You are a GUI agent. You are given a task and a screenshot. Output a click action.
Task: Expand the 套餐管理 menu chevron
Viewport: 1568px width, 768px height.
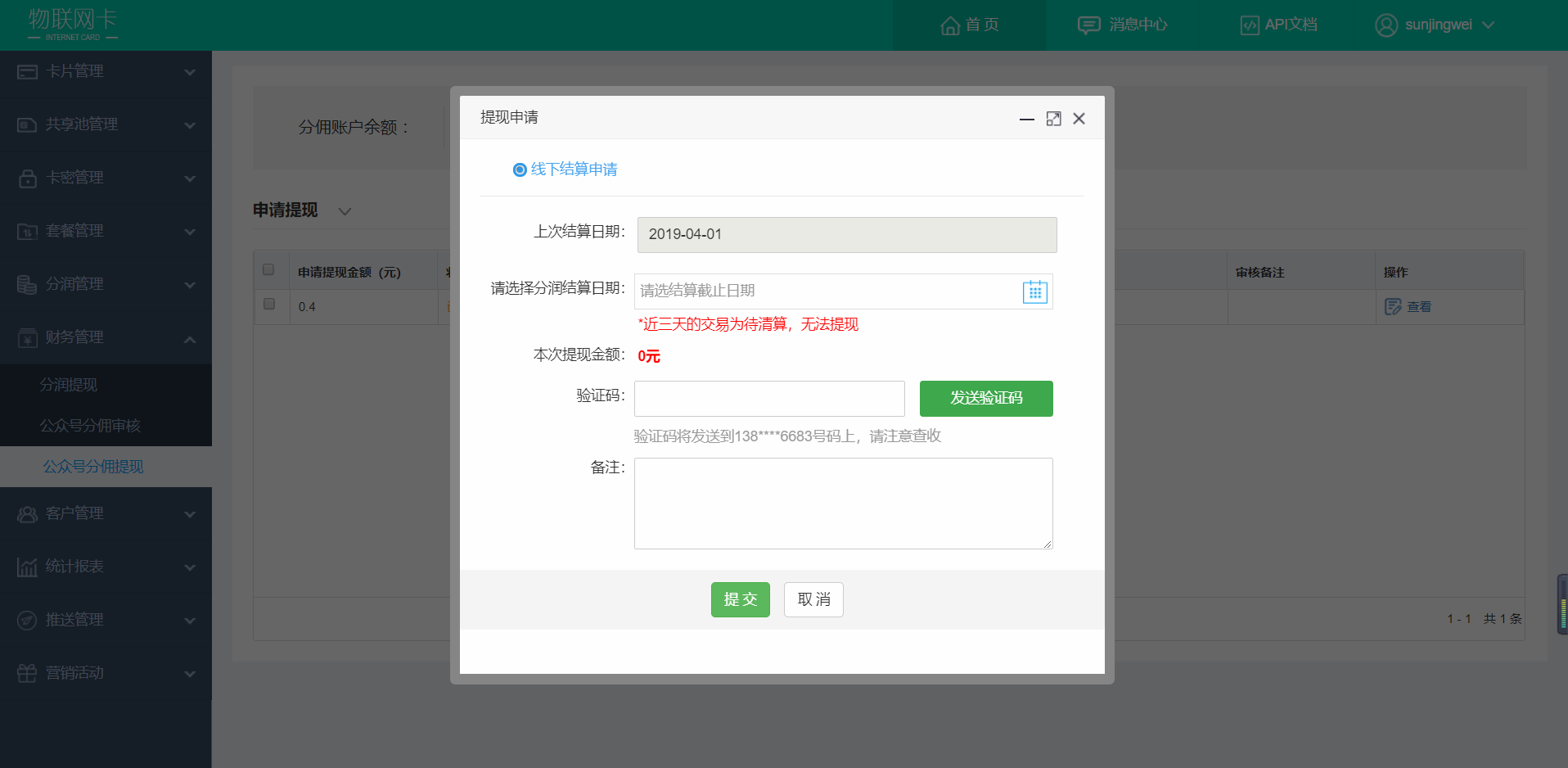tap(190, 232)
